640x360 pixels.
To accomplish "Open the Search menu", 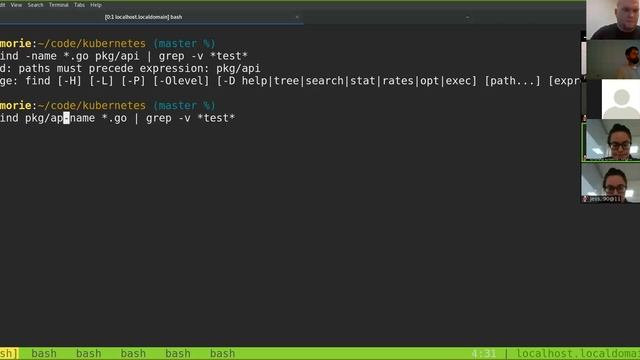I will [36, 5].
